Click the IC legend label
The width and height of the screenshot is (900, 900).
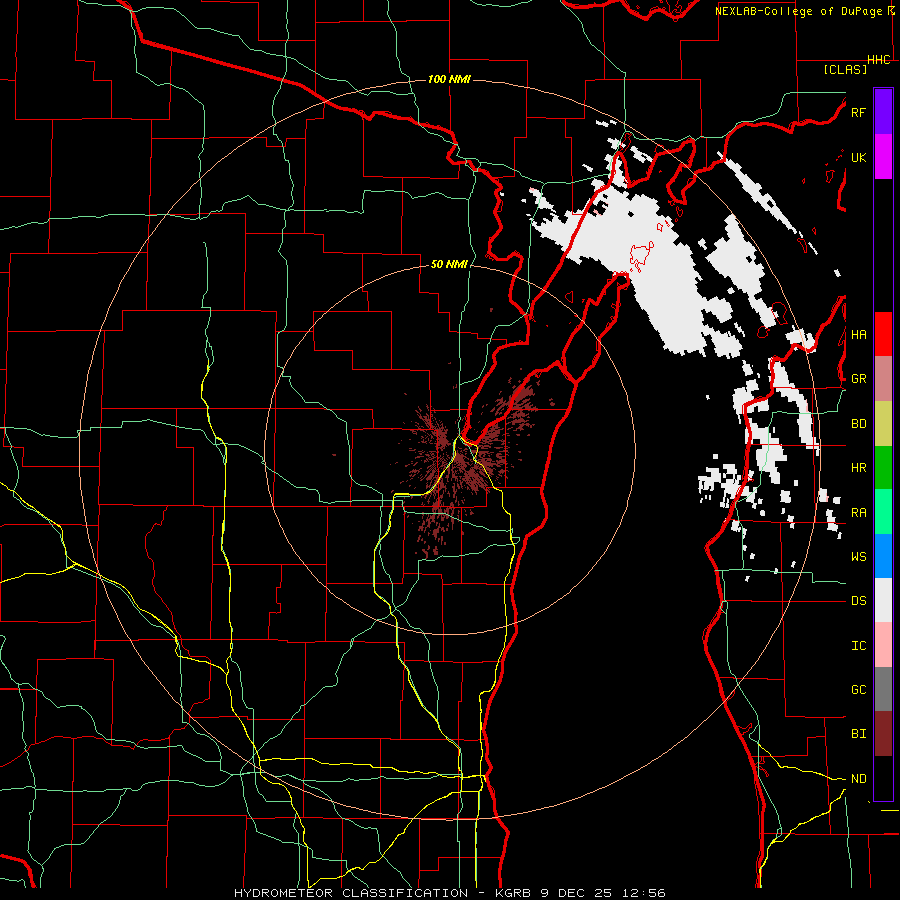tap(858, 646)
